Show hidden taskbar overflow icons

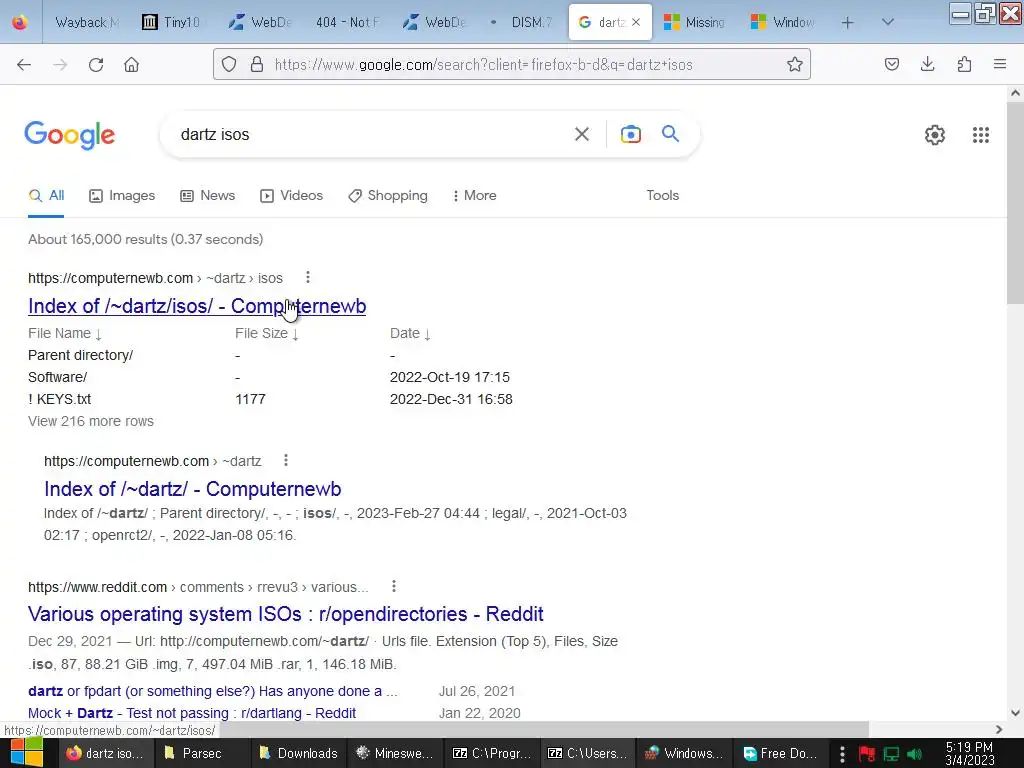pos(842,754)
